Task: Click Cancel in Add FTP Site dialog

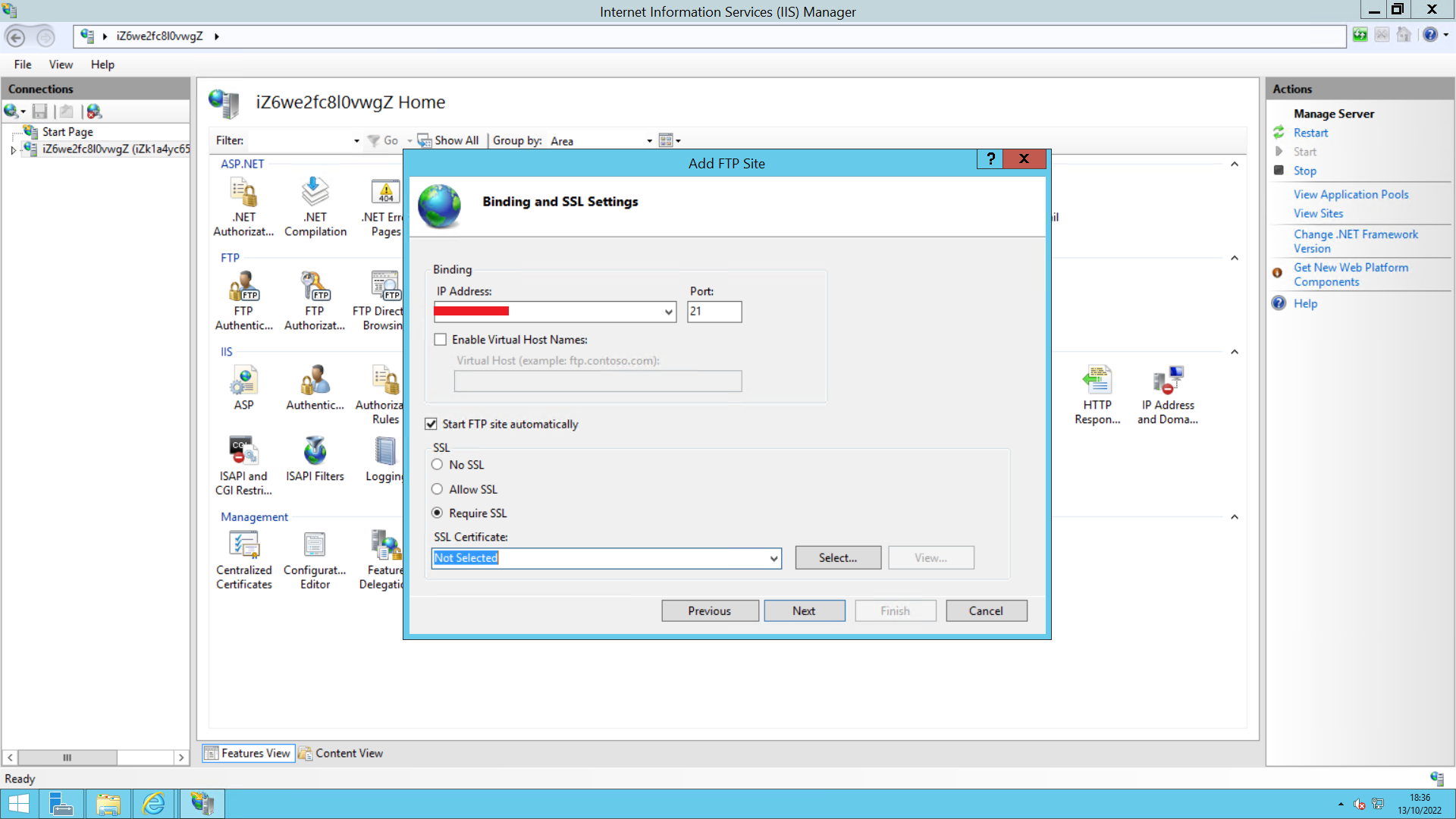Action: pos(986,611)
